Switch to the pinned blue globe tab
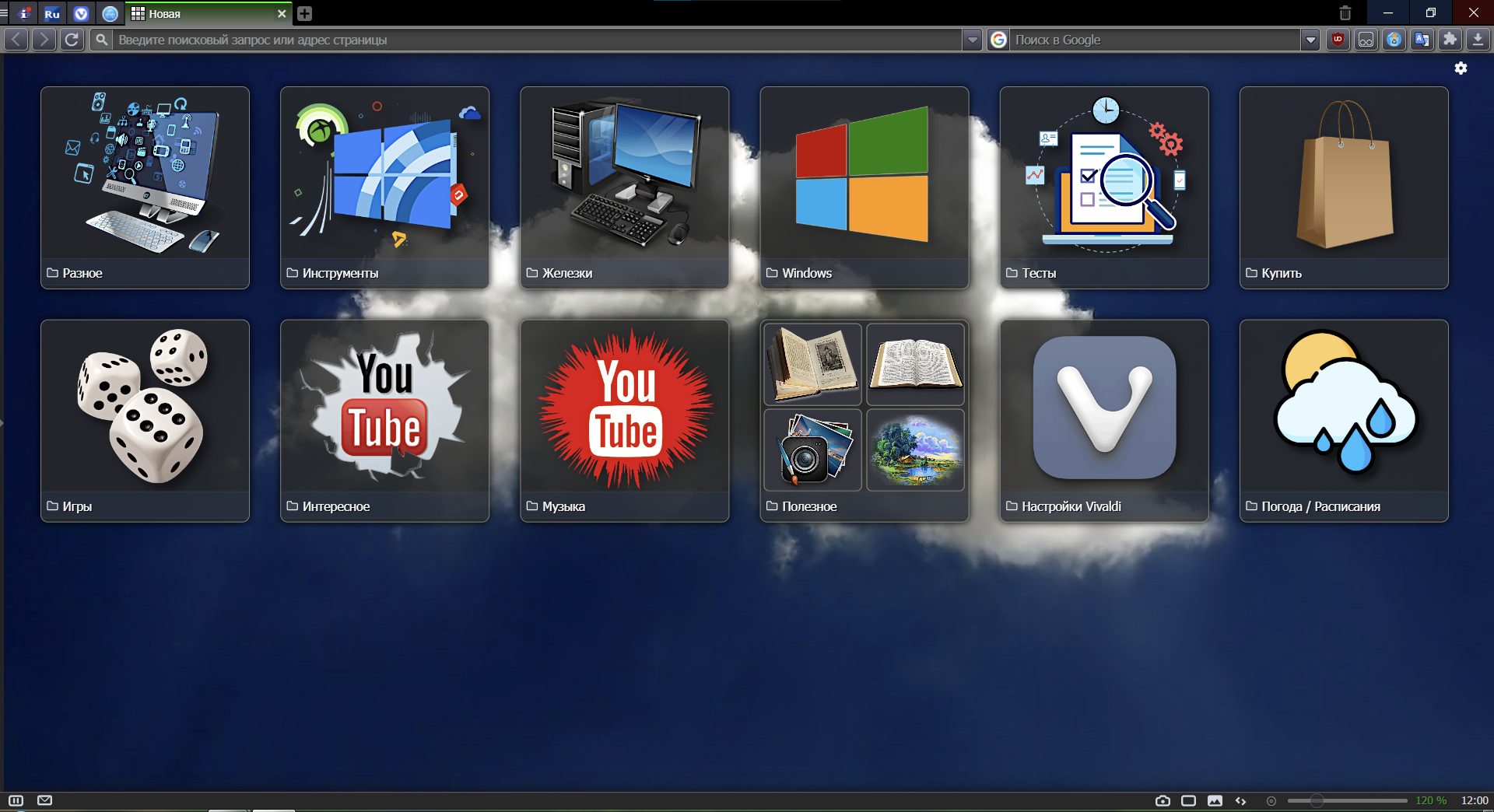1494x812 pixels. (110, 13)
